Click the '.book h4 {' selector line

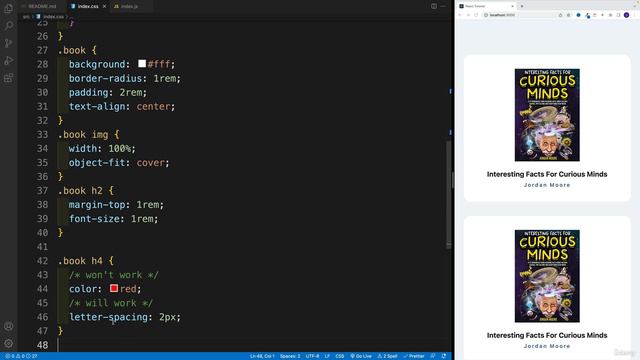click(86, 260)
